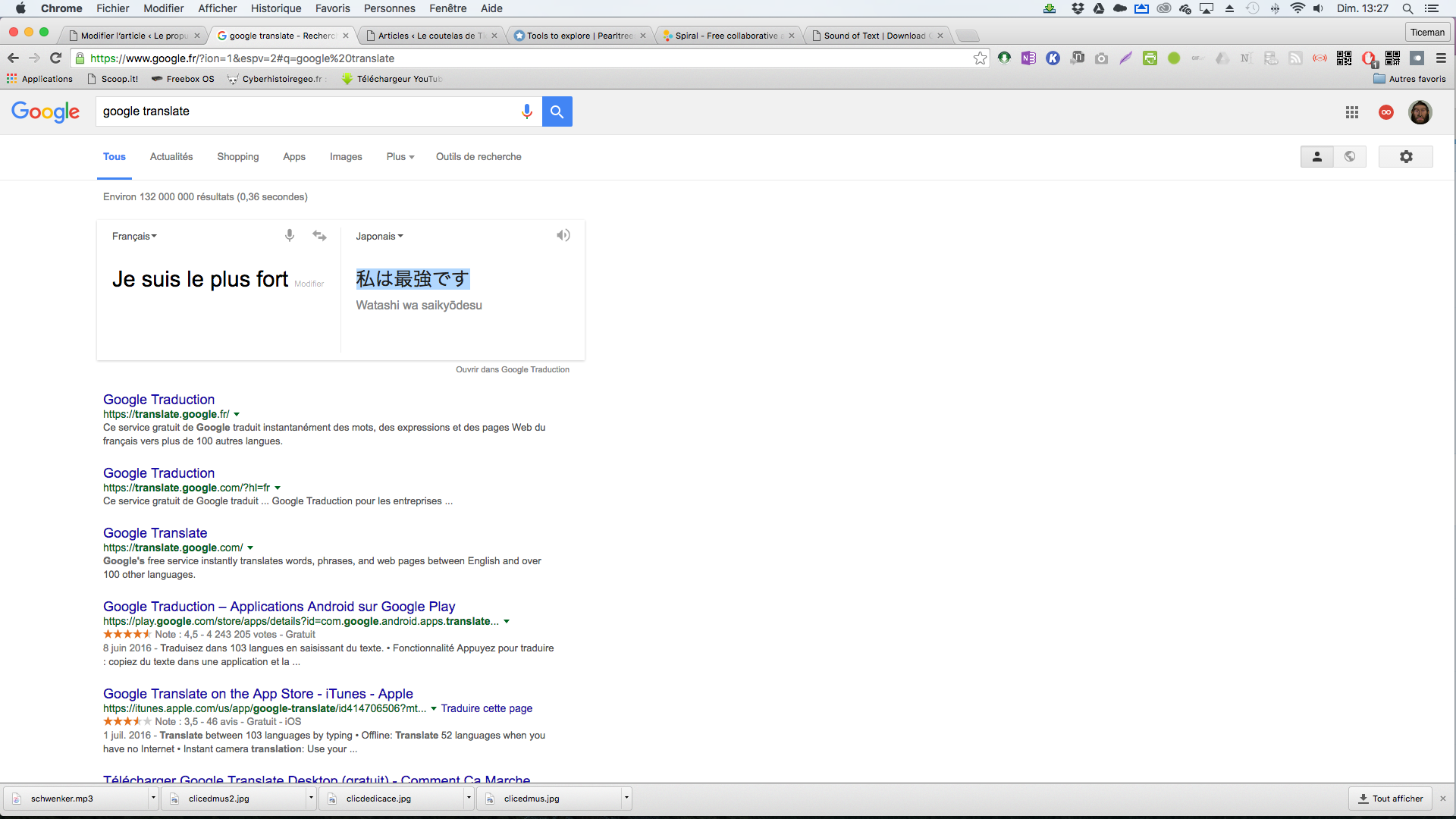The image size is (1456, 819).
Task: Open Spotlight search in the menu bar
Action: click(1407, 8)
